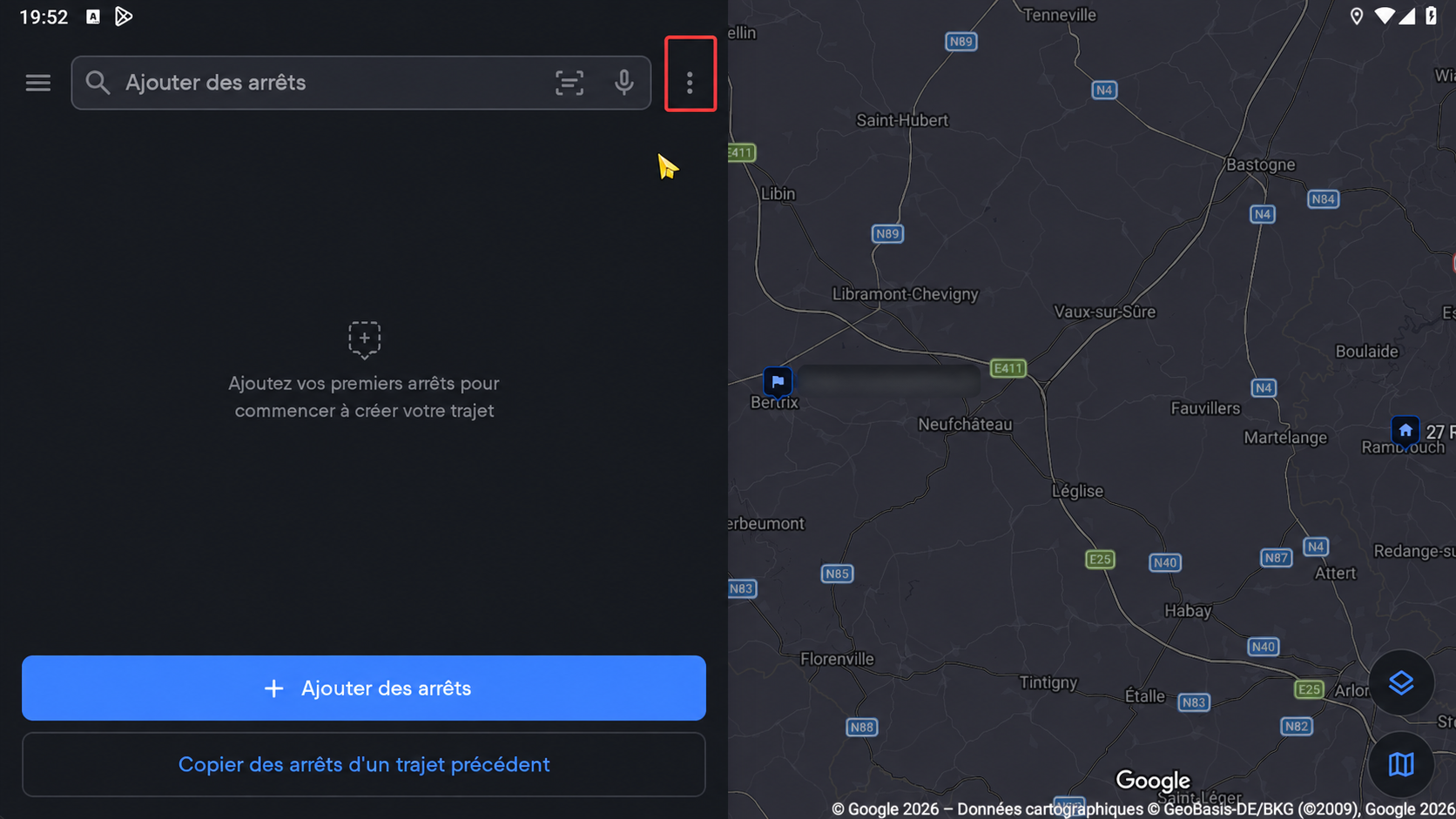Open the three-dot overflow menu
Image resolution: width=1456 pixels, height=819 pixels.
(690, 83)
